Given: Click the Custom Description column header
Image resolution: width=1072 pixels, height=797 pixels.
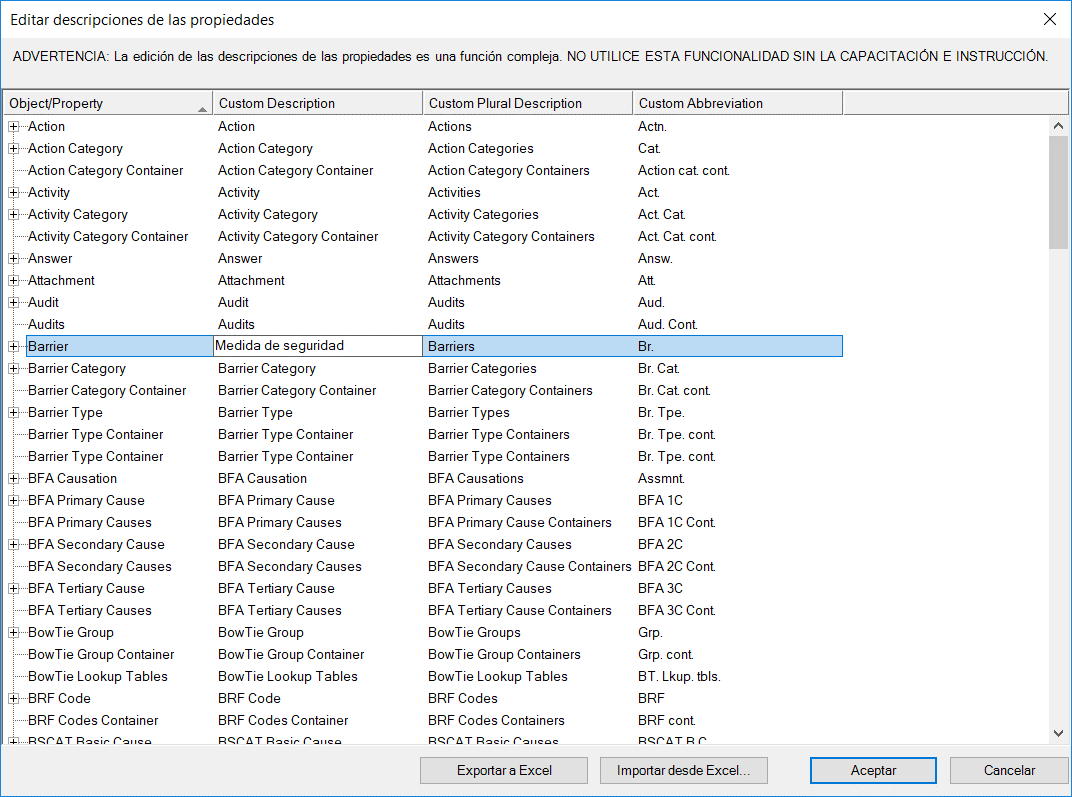Looking at the screenshot, I should [x=317, y=103].
